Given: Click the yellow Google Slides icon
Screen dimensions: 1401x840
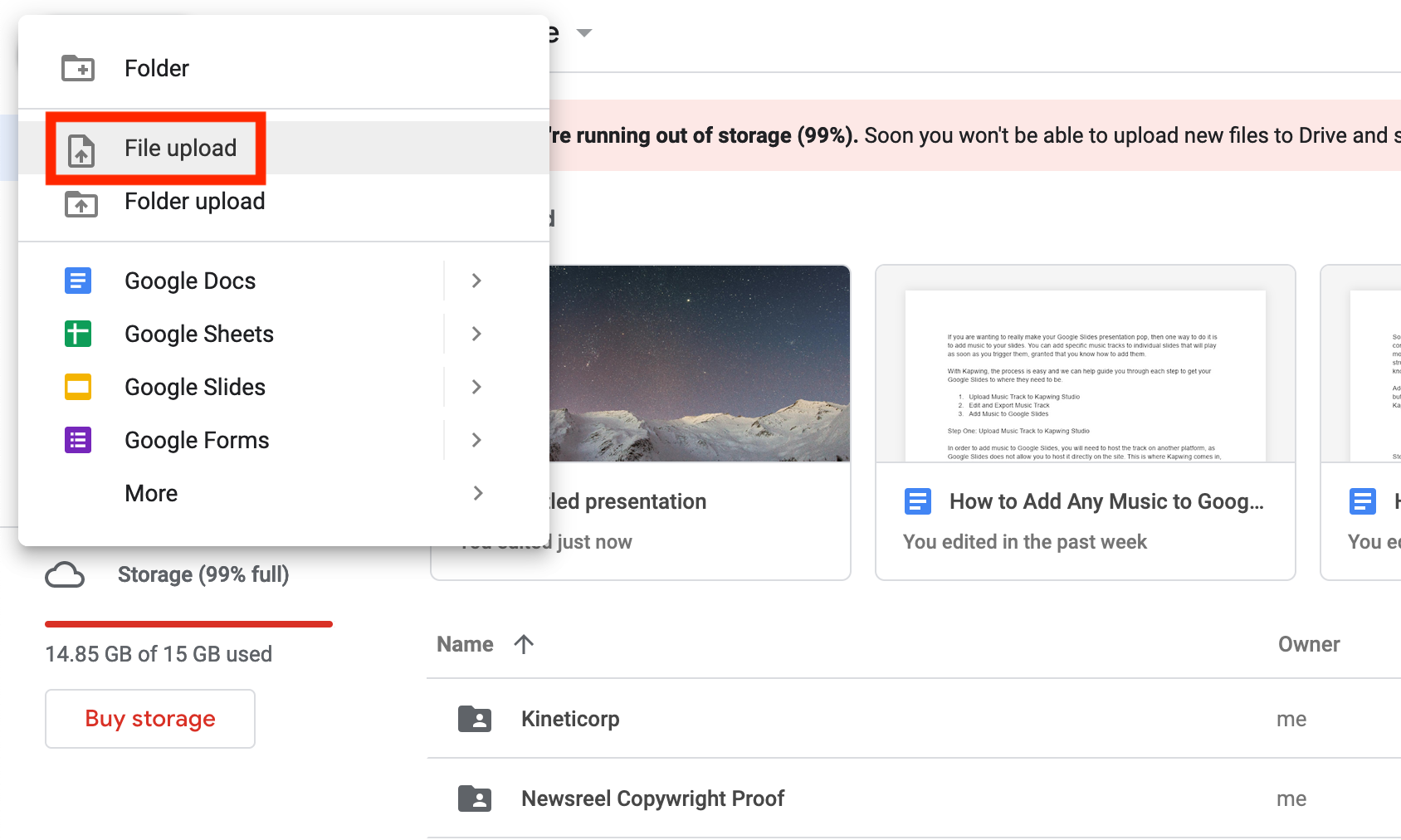Looking at the screenshot, I should click(x=78, y=387).
